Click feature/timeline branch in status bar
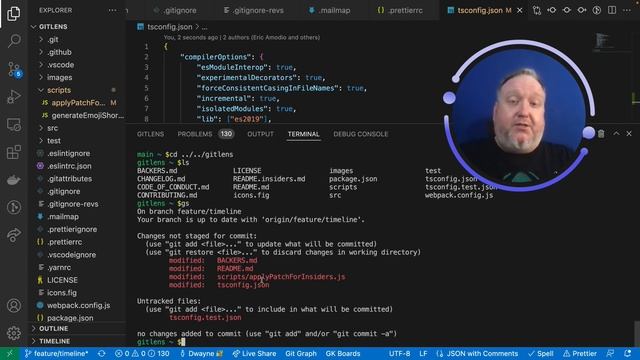The image size is (640, 360). click(x=56, y=353)
